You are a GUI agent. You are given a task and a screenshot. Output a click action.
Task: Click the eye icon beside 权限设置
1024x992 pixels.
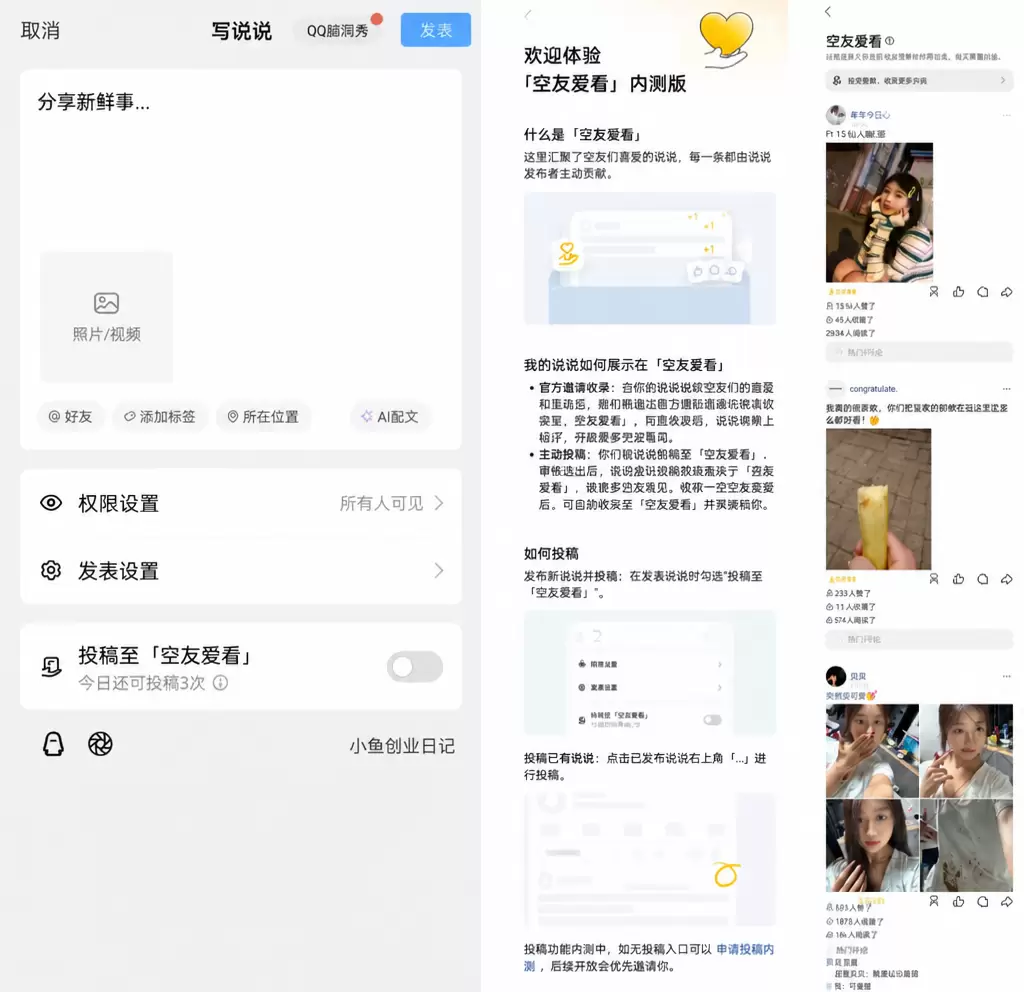[51, 504]
